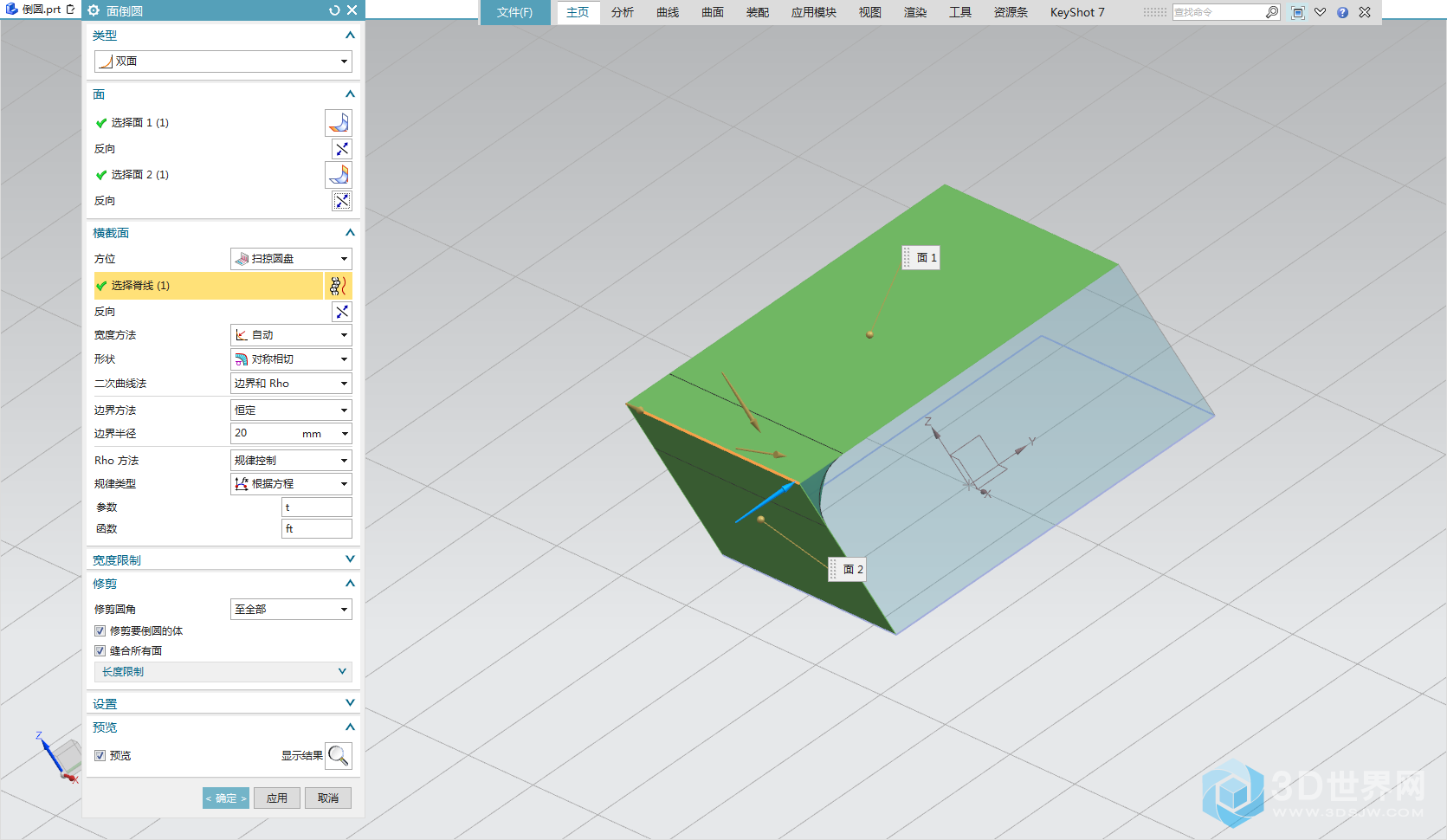This screenshot has height=840, width=1447.
Task: Click the 参数 input field
Action: pos(317,507)
